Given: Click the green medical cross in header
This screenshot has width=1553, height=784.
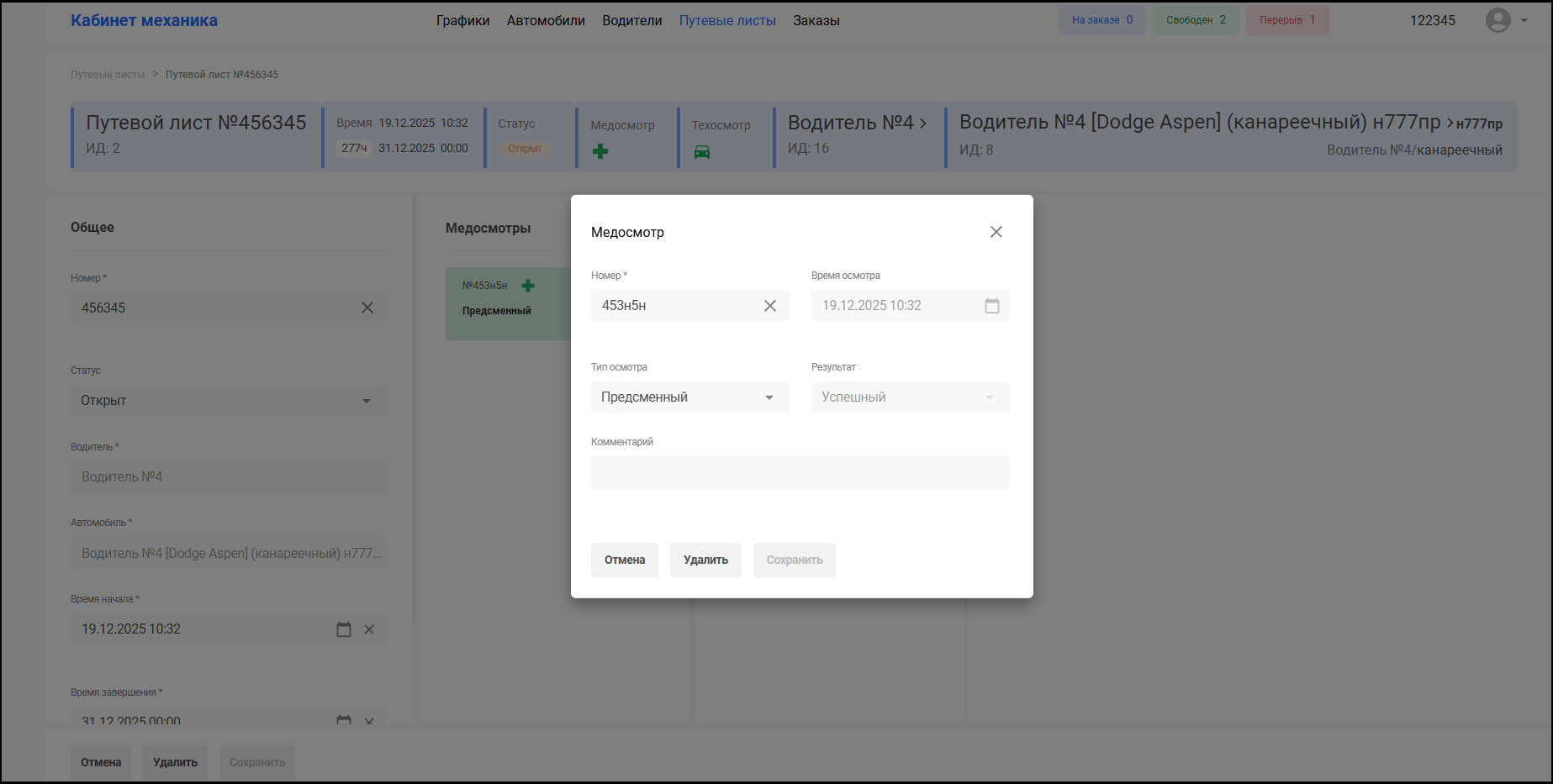Looking at the screenshot, I should (600, 152).
